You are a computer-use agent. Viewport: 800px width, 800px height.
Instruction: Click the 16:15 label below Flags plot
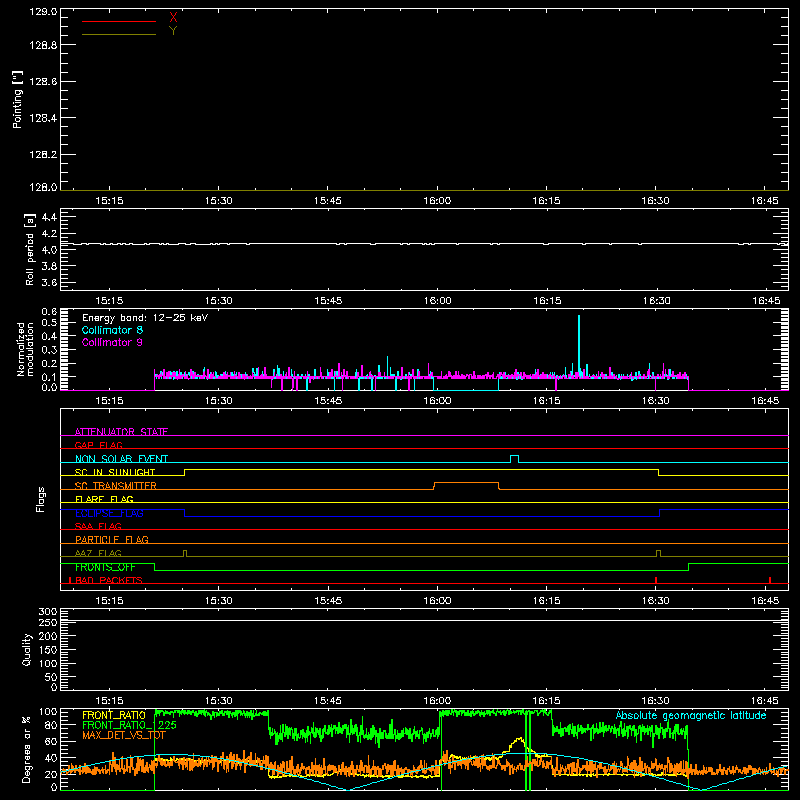point(546,601)
